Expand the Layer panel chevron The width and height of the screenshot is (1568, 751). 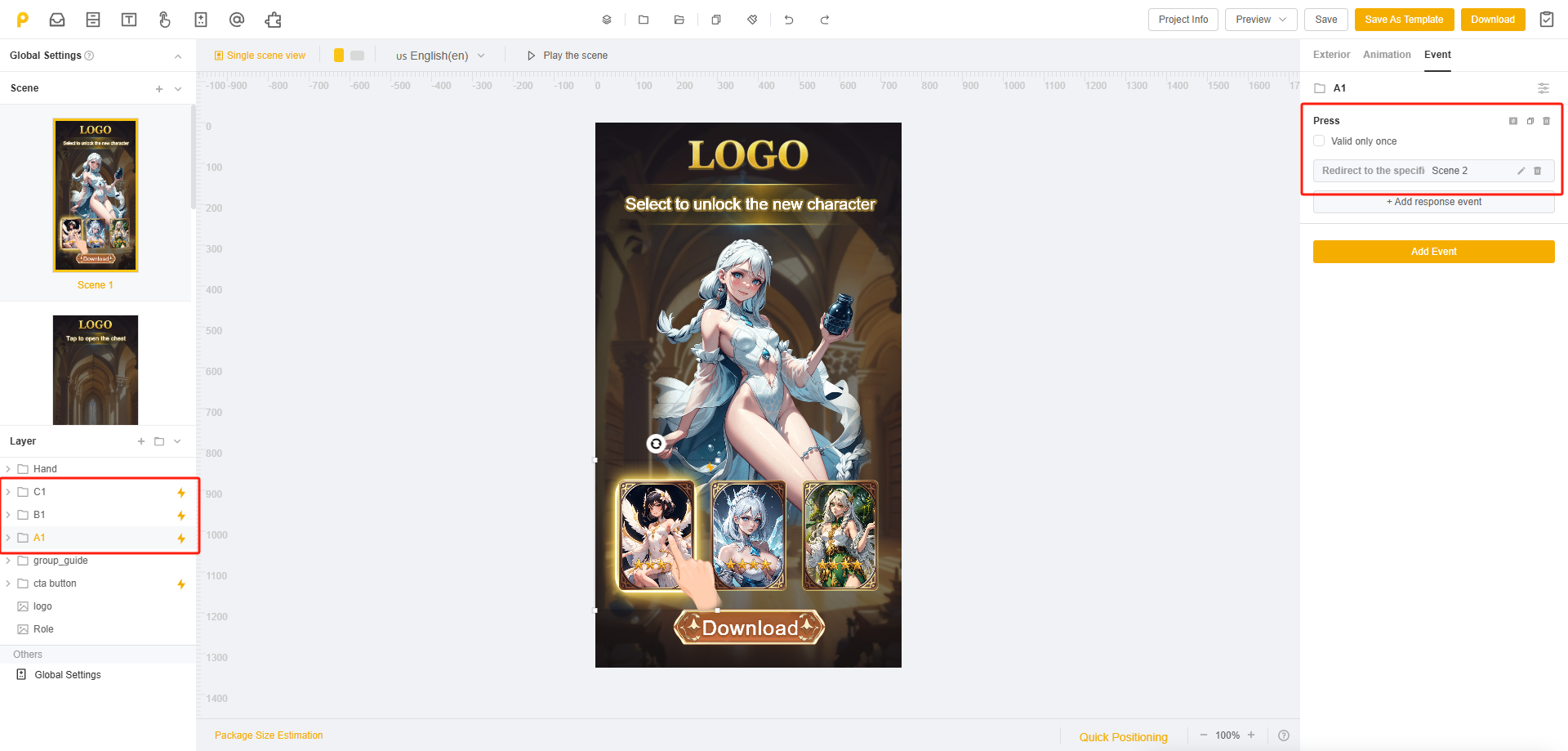click(x=177, y=441)
